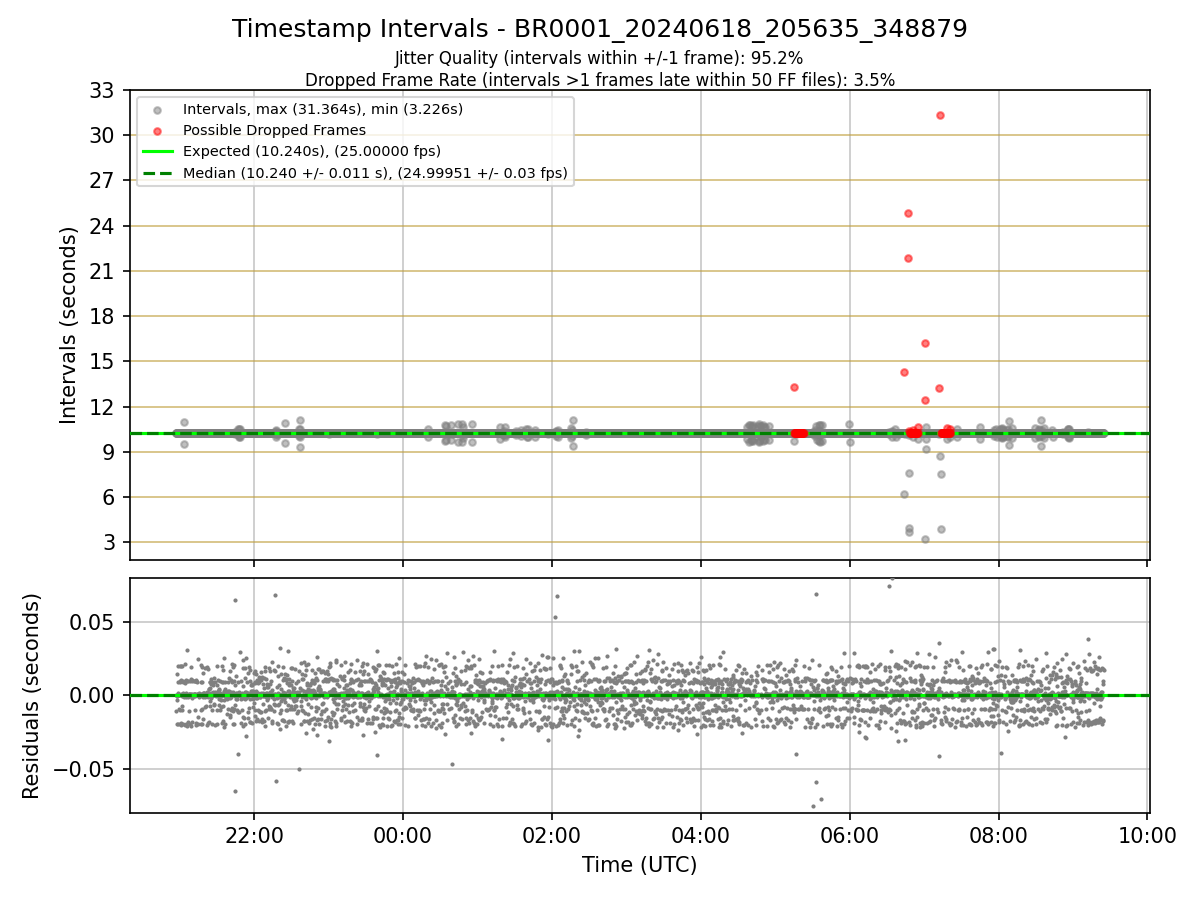This screenshot has width=1200, height=900.
Task: Click the '0.05' residuals tick label
Action: 93,622
